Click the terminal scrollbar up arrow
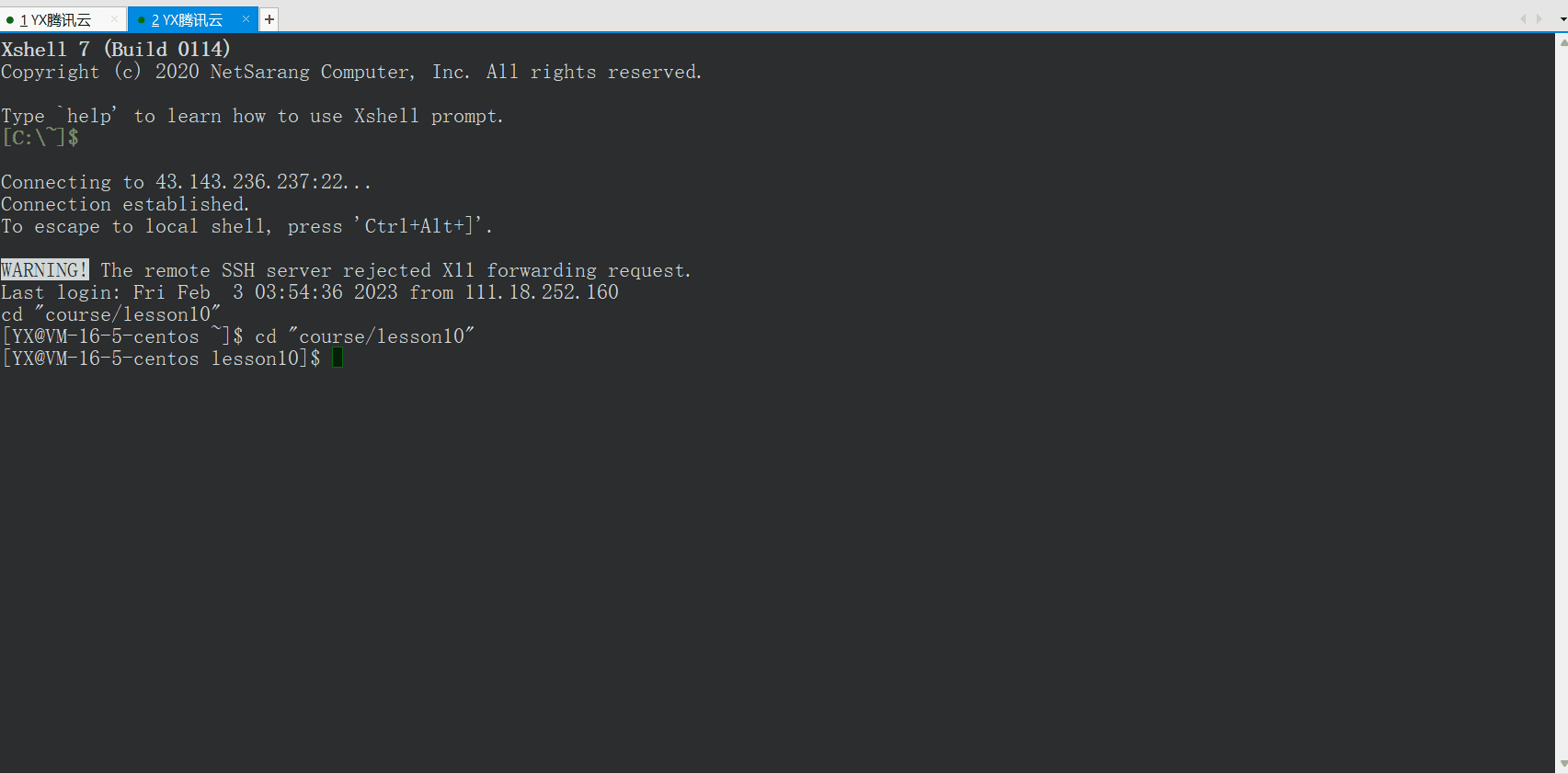 [x=1562, y=40]
